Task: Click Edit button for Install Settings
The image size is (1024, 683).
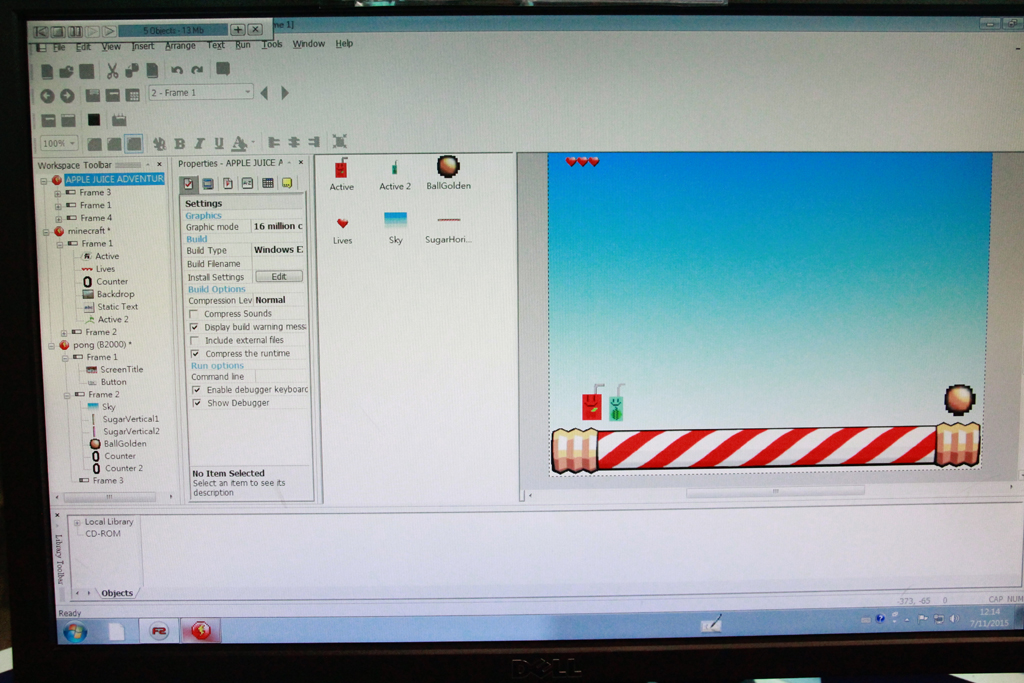Action: click(279, 277)
